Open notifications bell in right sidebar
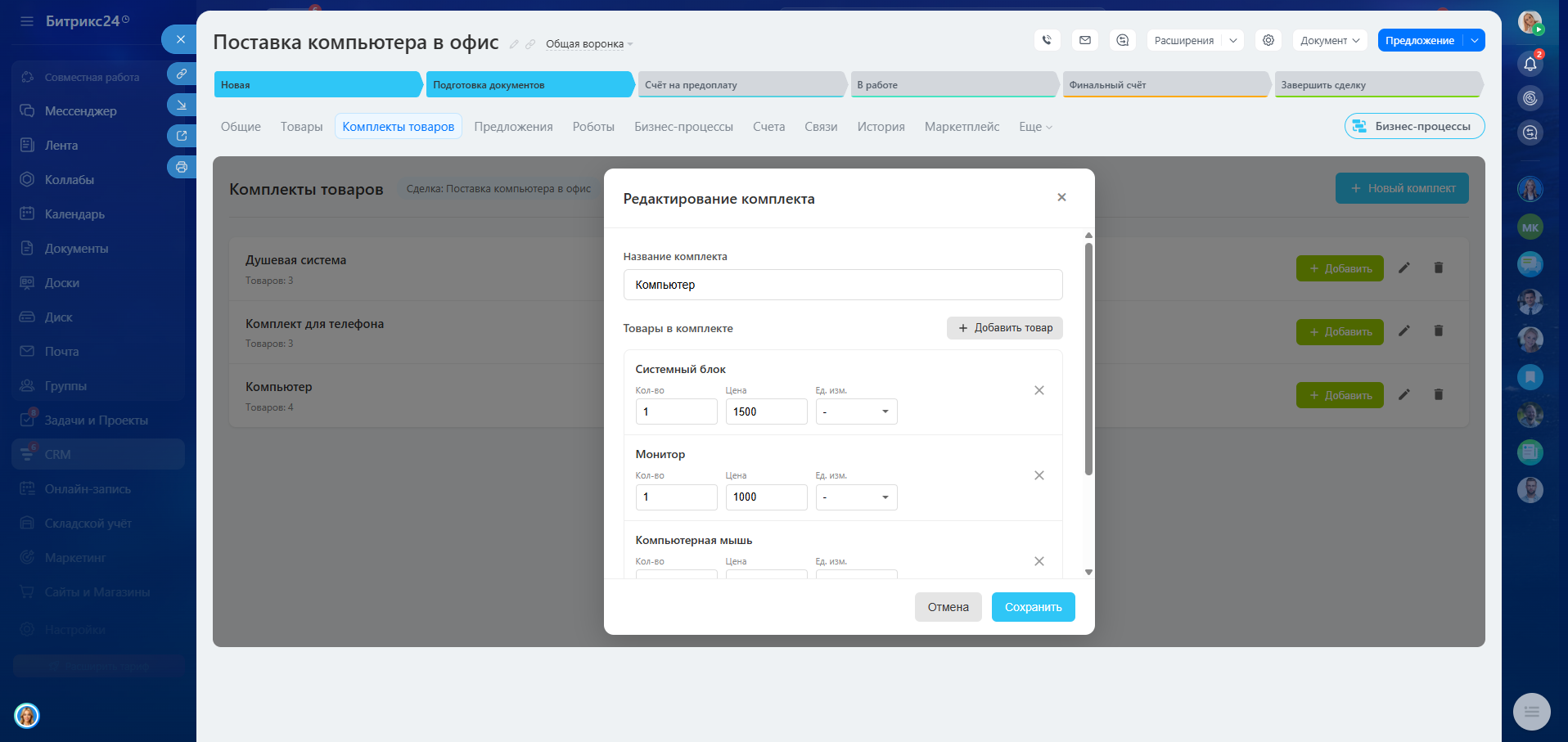The width and height of the screenshot is (1568, 742). (x=1530, y=64)
